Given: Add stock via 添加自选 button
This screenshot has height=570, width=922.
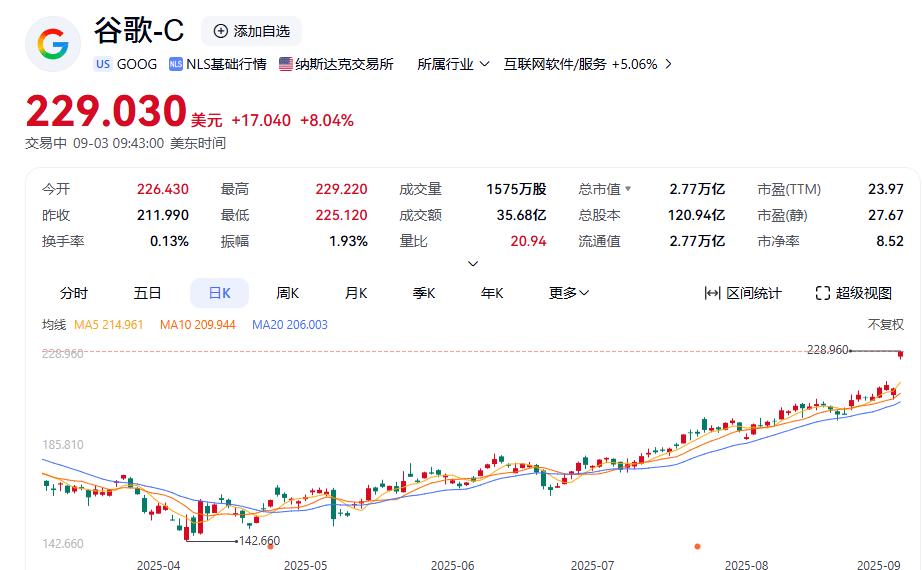Looking at the screenshot, I should [252, 31].
